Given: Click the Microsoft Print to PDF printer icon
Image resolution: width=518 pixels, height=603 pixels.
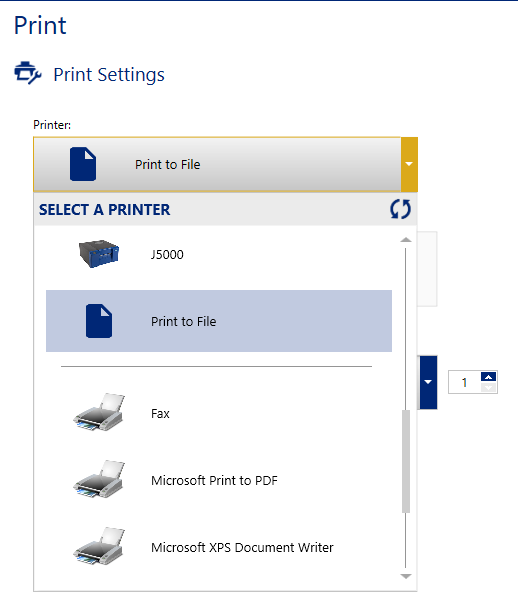Looking at the screenshot, I should click(x=99, y=479).
